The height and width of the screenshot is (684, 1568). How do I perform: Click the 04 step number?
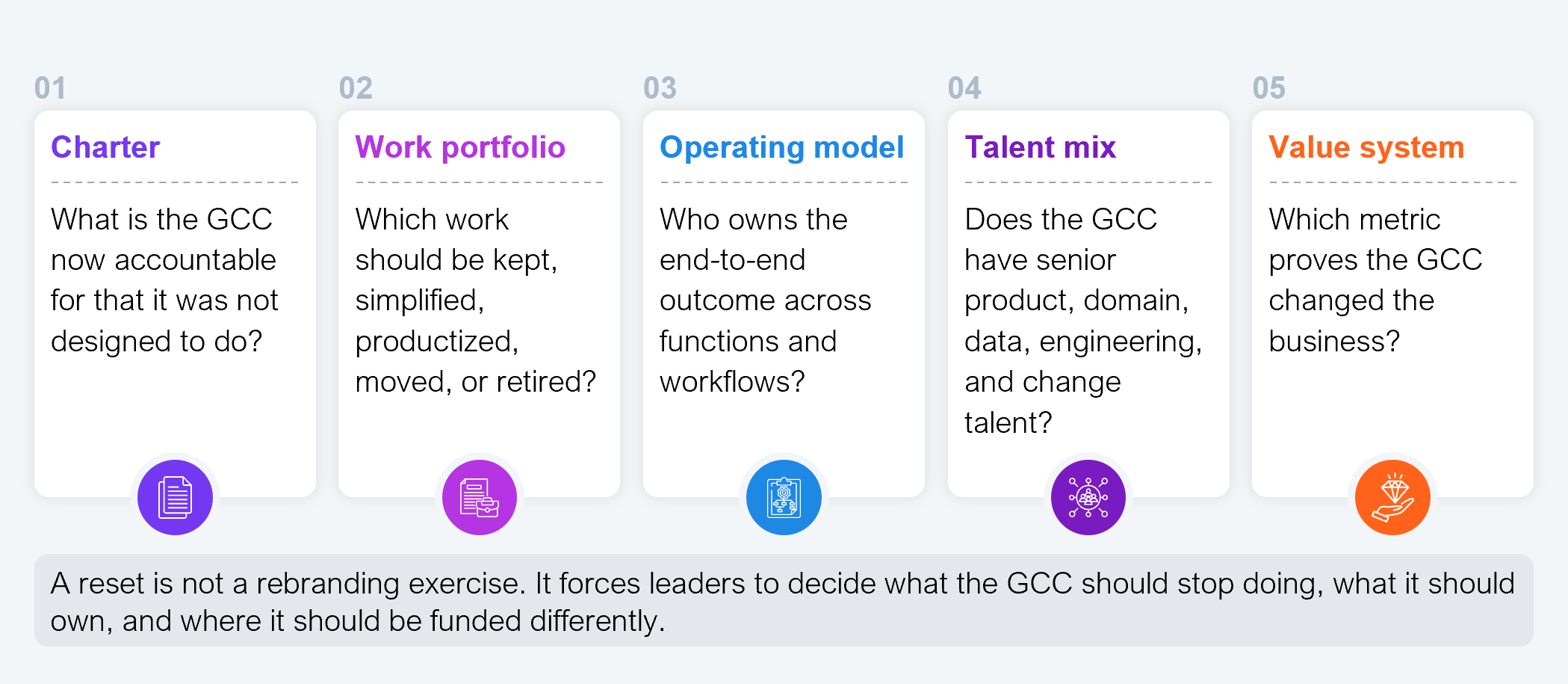coord(964,88)
